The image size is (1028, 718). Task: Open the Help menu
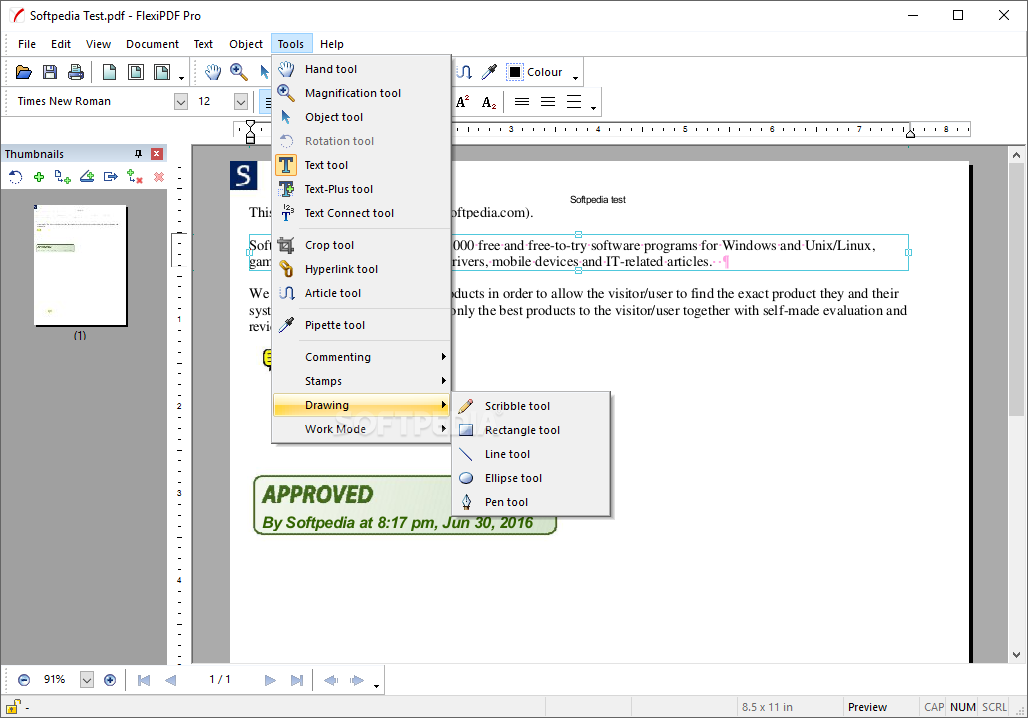pos(332,44)
